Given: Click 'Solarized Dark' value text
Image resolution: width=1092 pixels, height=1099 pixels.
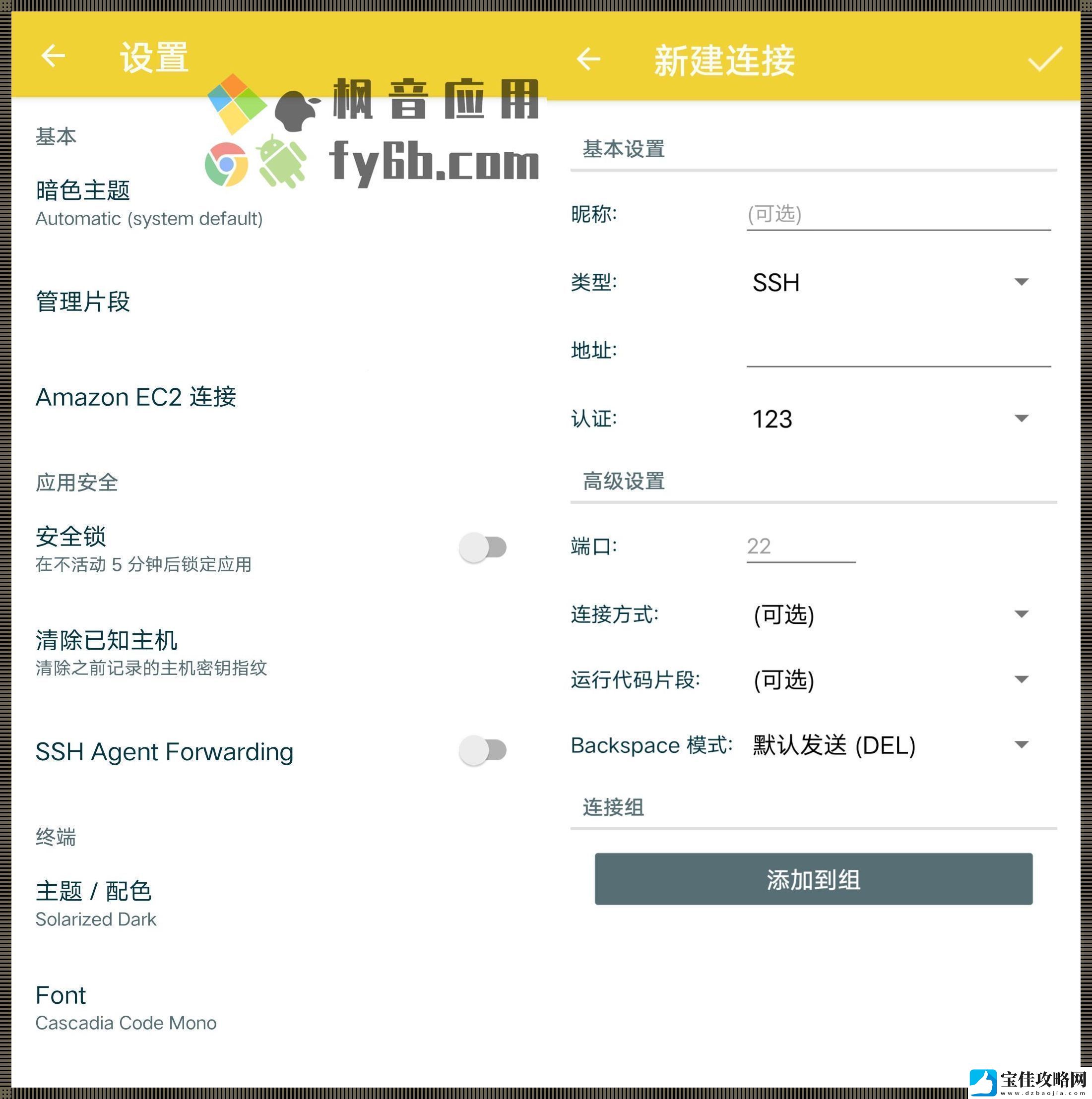Looking at the screenshot, I should click(x=96, y=919).
